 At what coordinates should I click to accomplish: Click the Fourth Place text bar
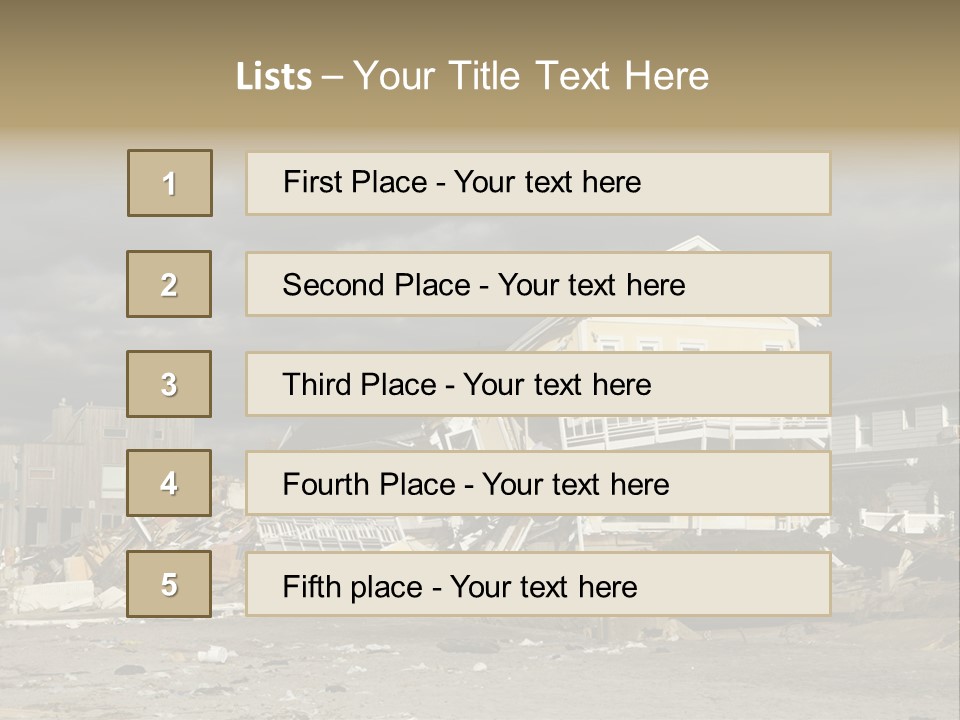click(538, 483)
